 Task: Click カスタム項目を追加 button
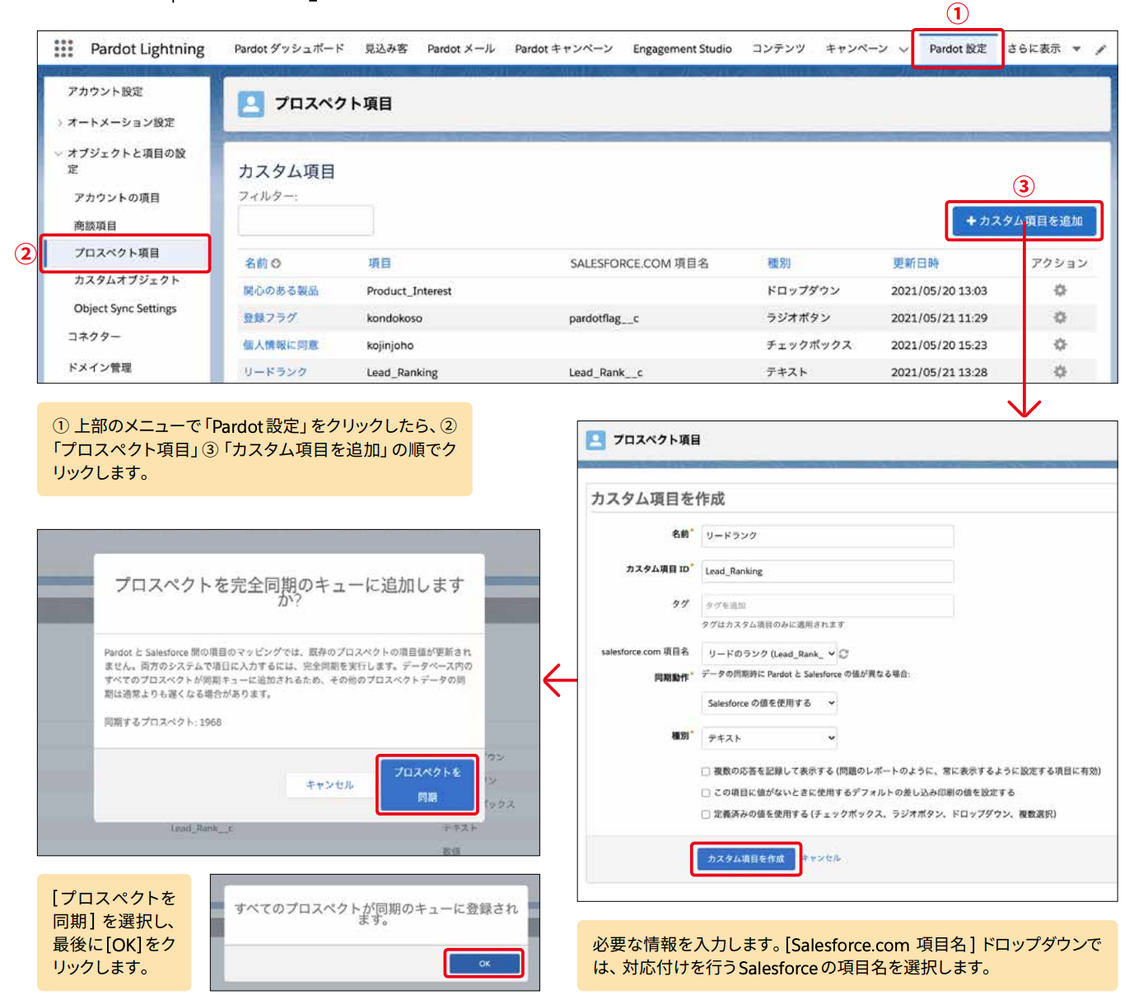pyautogui.click(x=1024, y=221)
